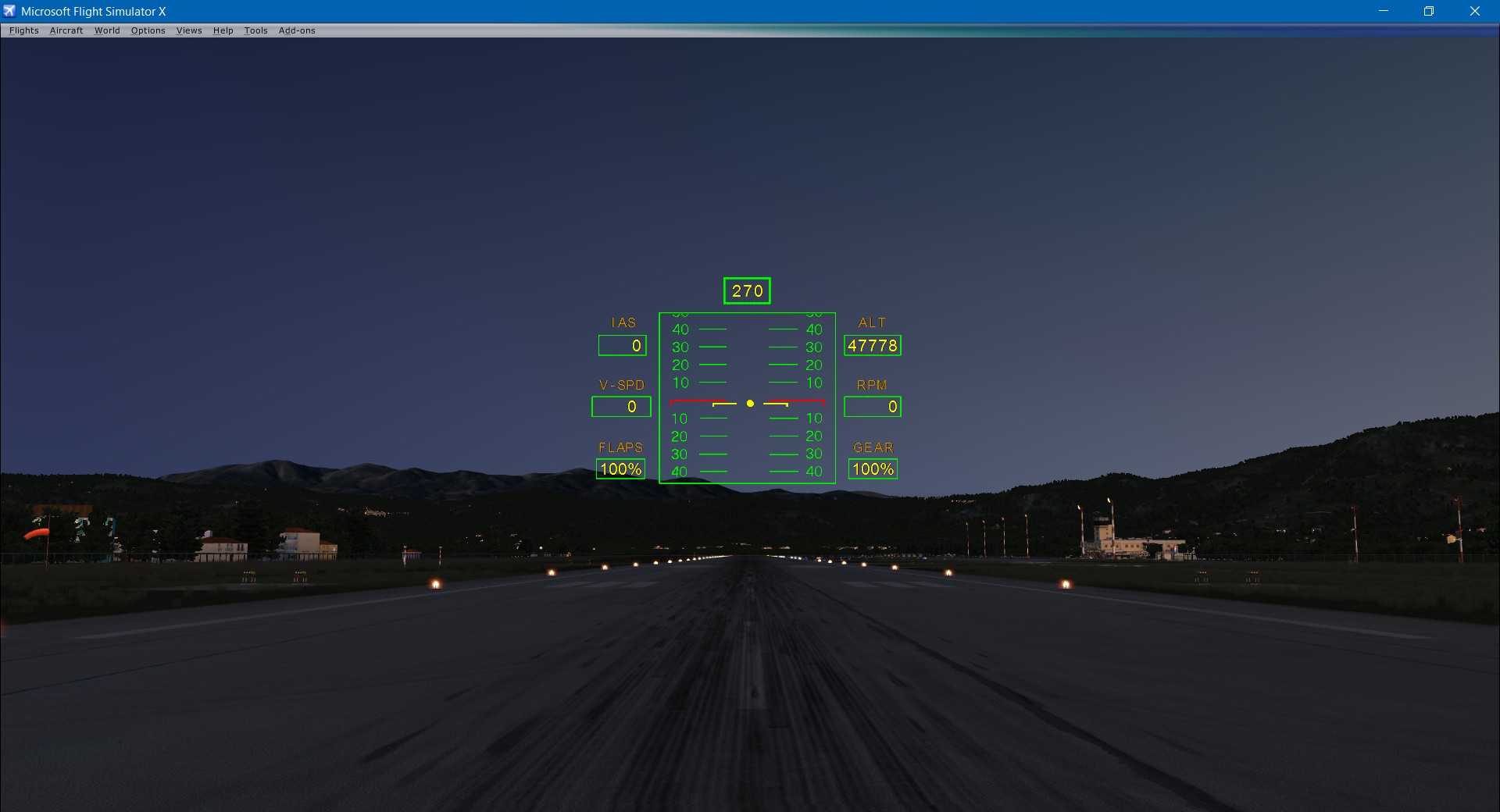Open the Aircraft menu
Screen dimensions: 1500x812
pyautogui.click(x=66, y=30)
